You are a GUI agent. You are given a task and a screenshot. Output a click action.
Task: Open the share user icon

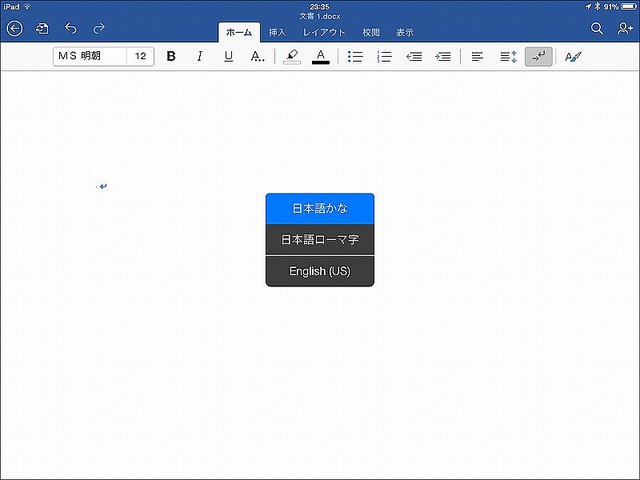pos(624,29)
